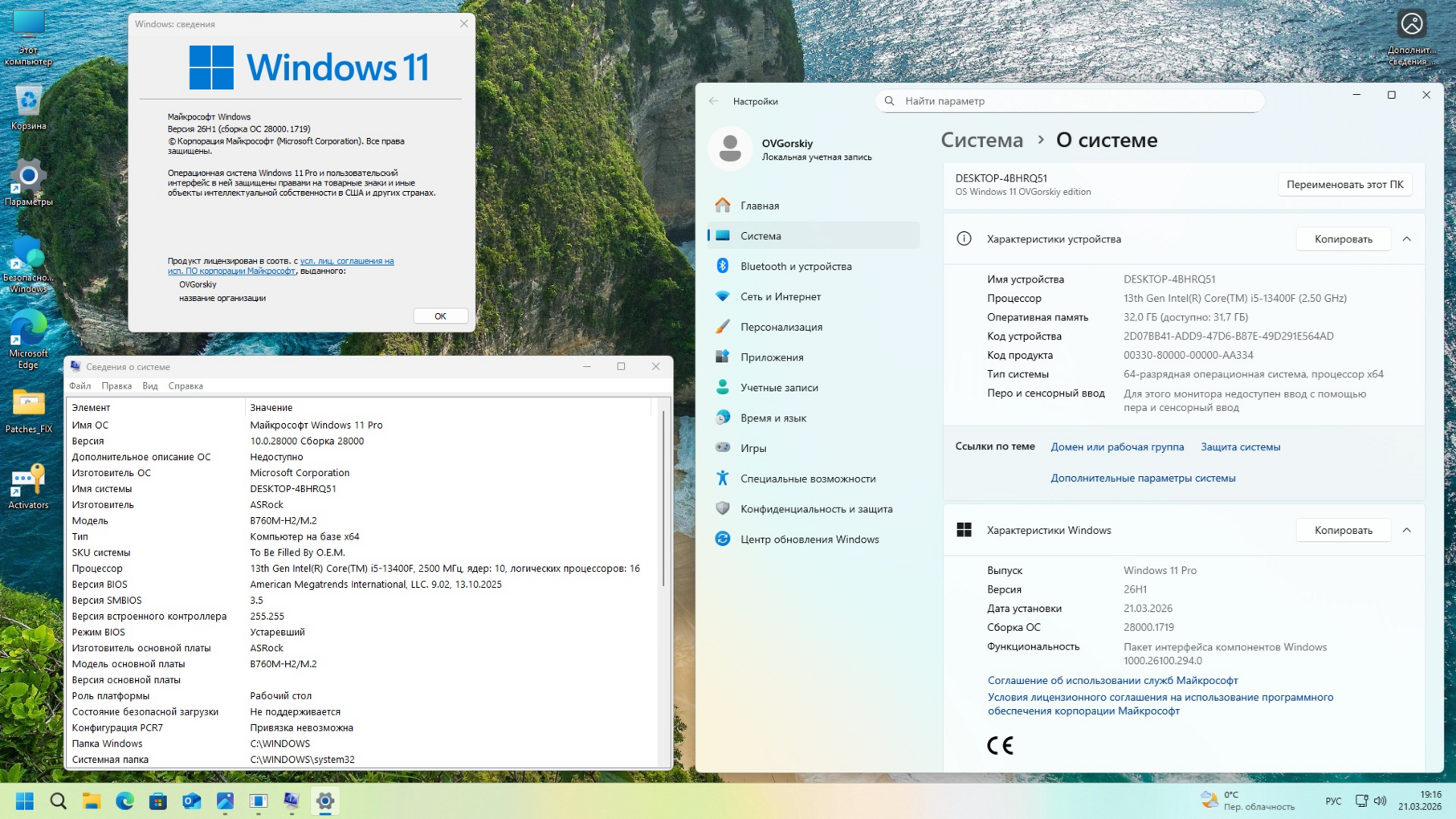
Task: Collapse Характеристики Windows section
Action: [1406, 530]
